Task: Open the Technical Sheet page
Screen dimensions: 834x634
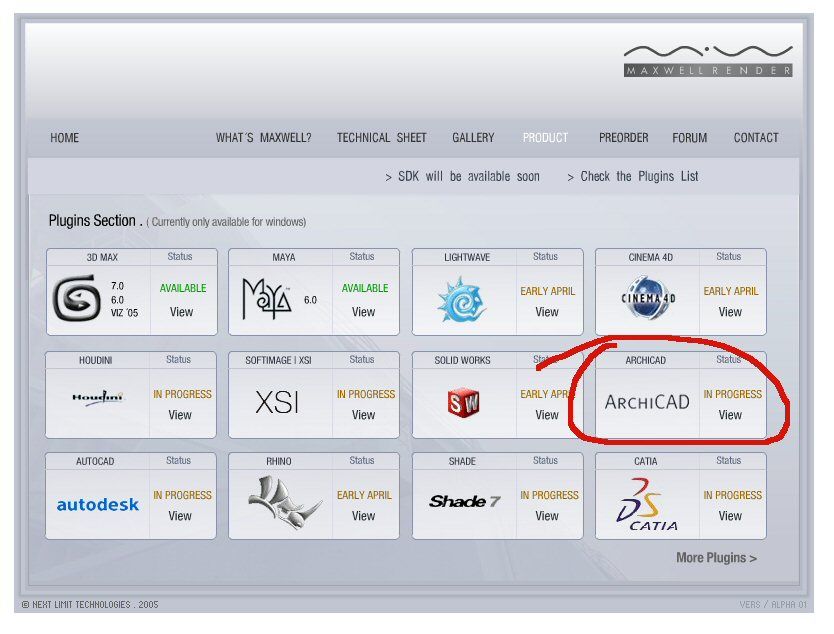Action: pos(381,138)
